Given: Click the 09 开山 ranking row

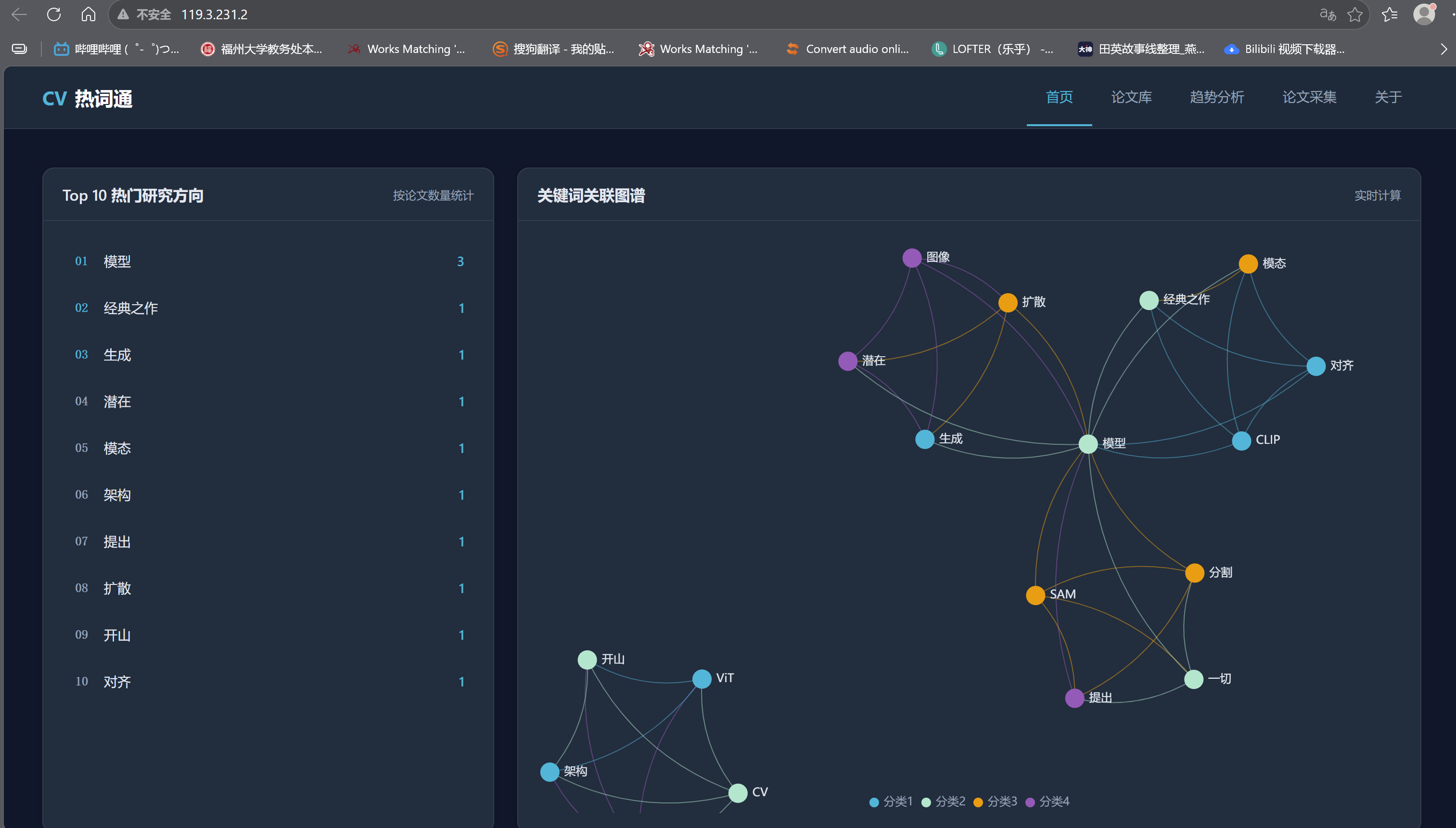Looking at the screenshot, I should click(268, 634).
